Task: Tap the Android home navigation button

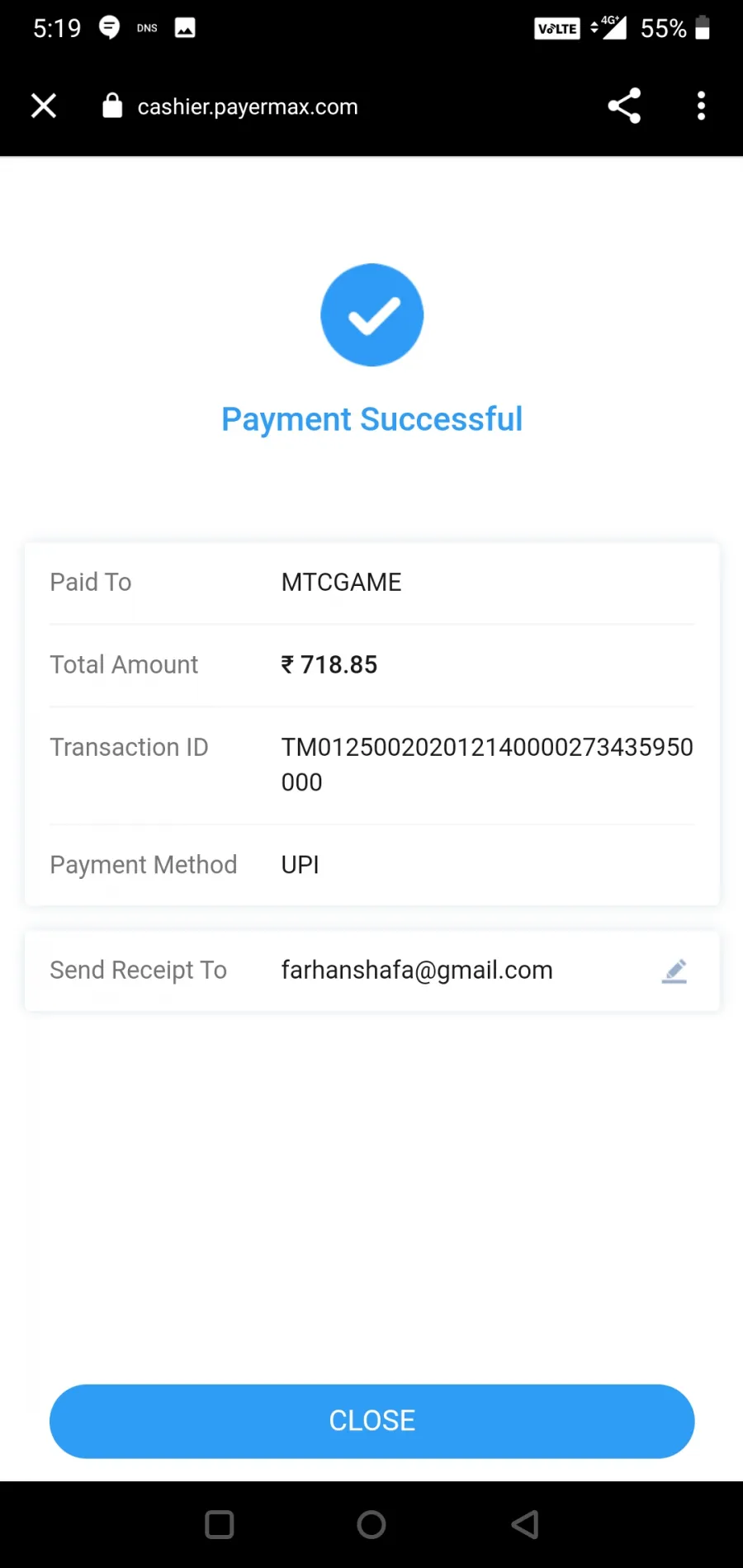Action: pos(371,1524)
